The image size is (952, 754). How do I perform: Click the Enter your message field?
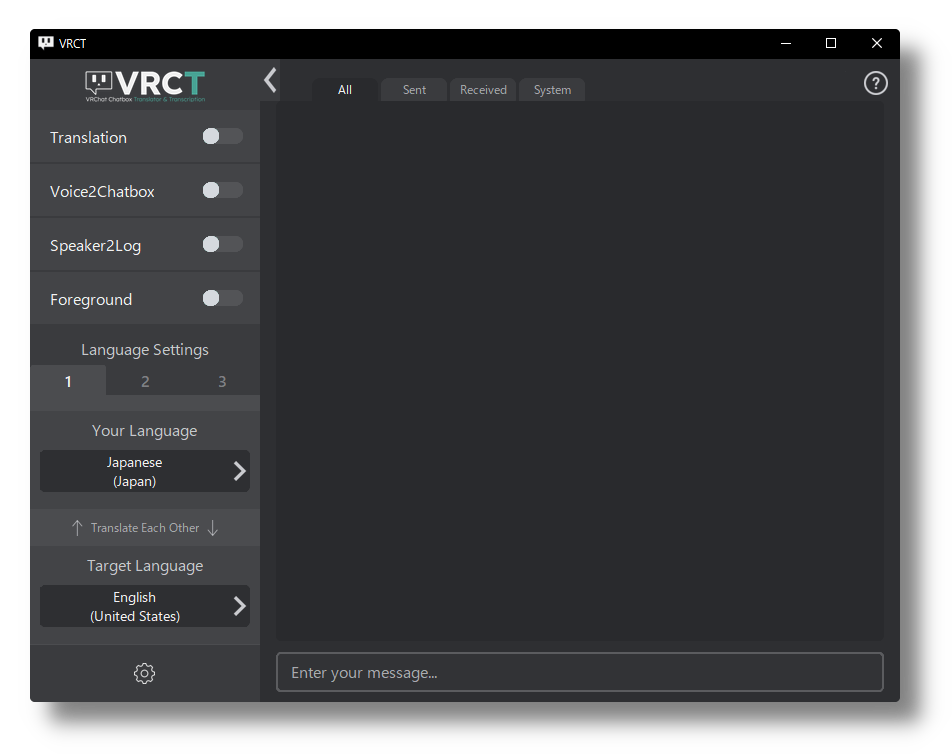tap(580, 672)
